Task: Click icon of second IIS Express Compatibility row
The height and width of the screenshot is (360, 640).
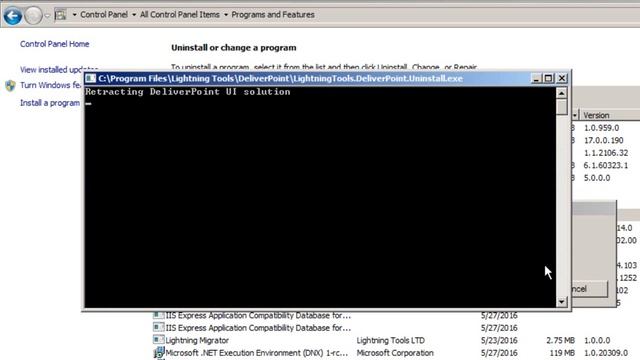Action: pyautogui.click(x=158, y=327)
